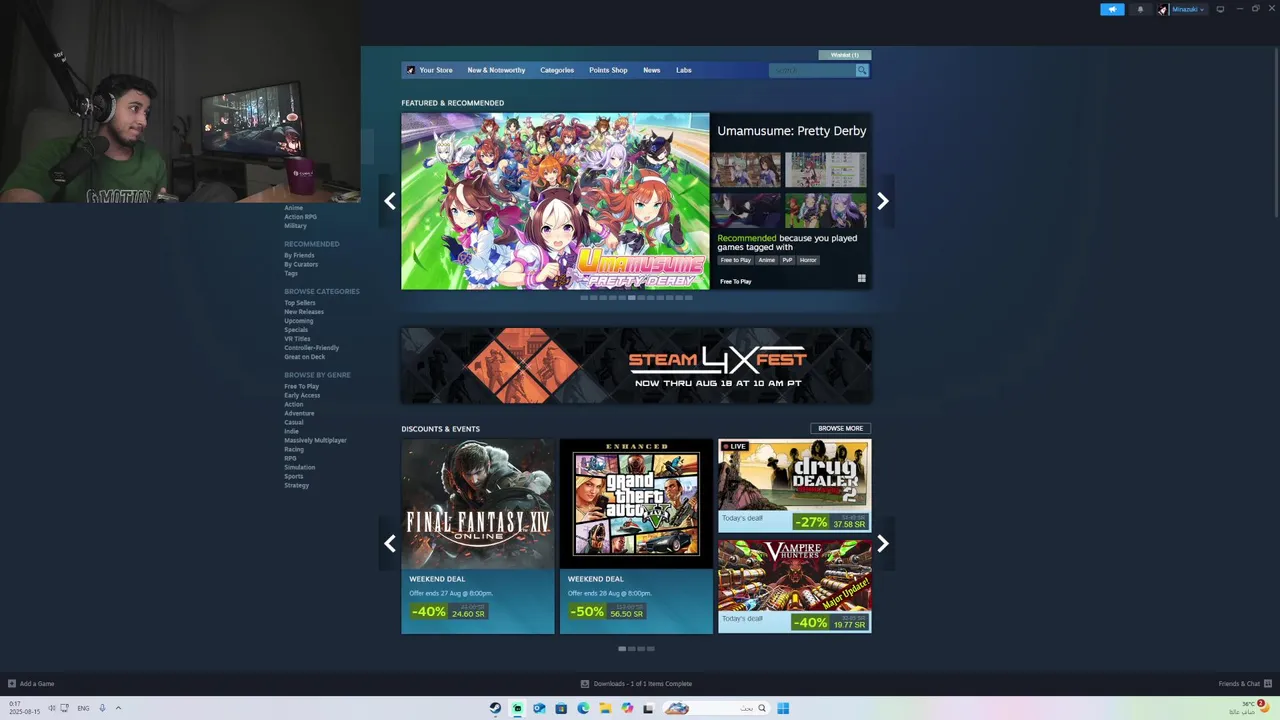Open the Downloads status bar entry
This screenshot has height=720, width=1280.
(x=636, y=684)
